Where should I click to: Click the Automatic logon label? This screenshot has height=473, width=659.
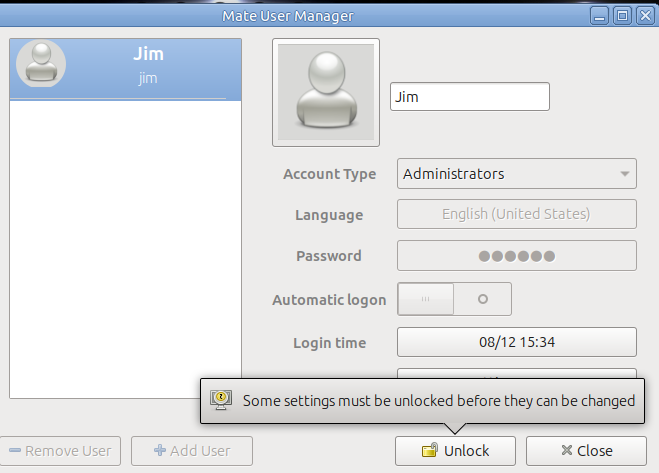tap(329, 300)
